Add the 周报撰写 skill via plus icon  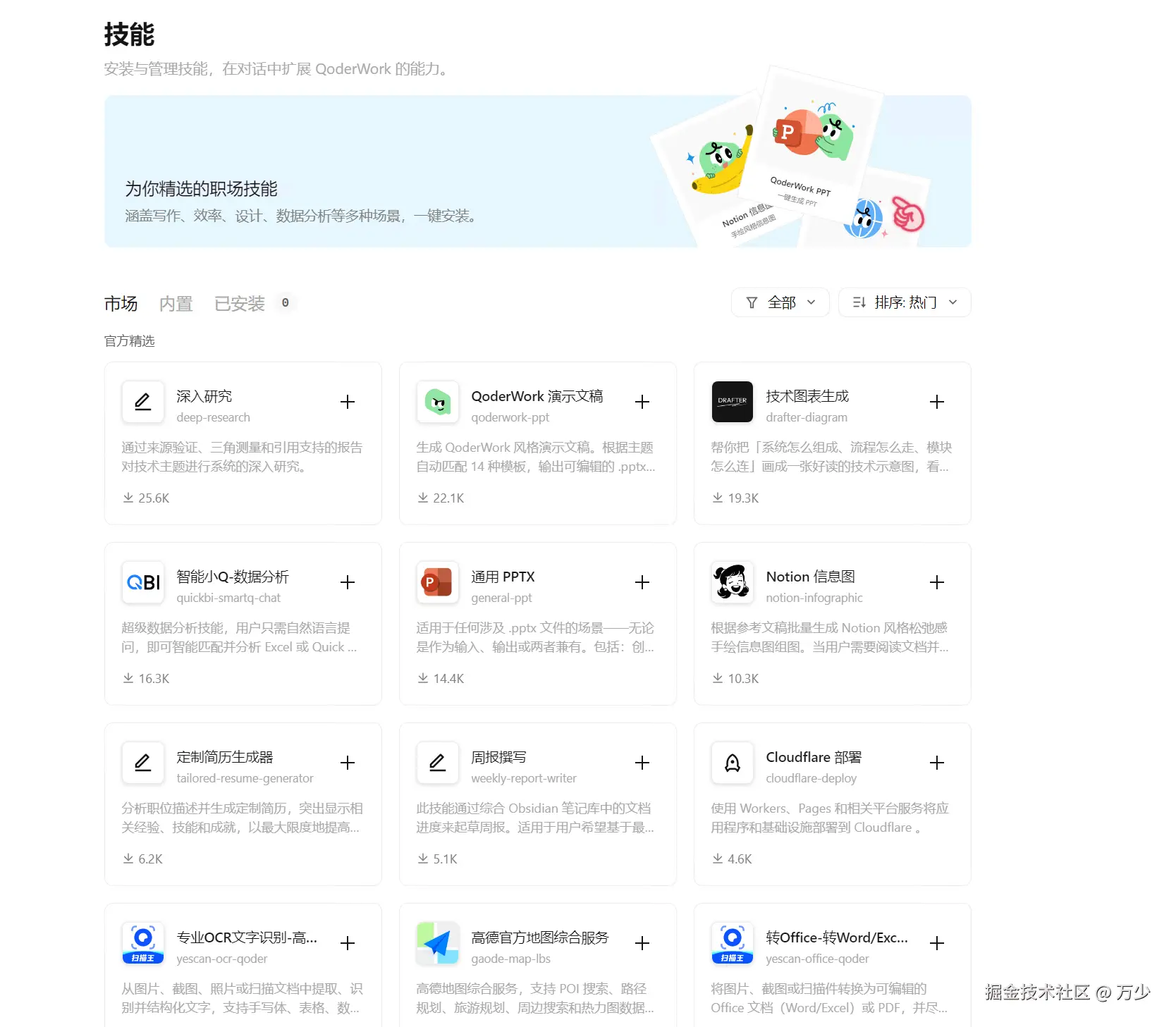(642, 763)
